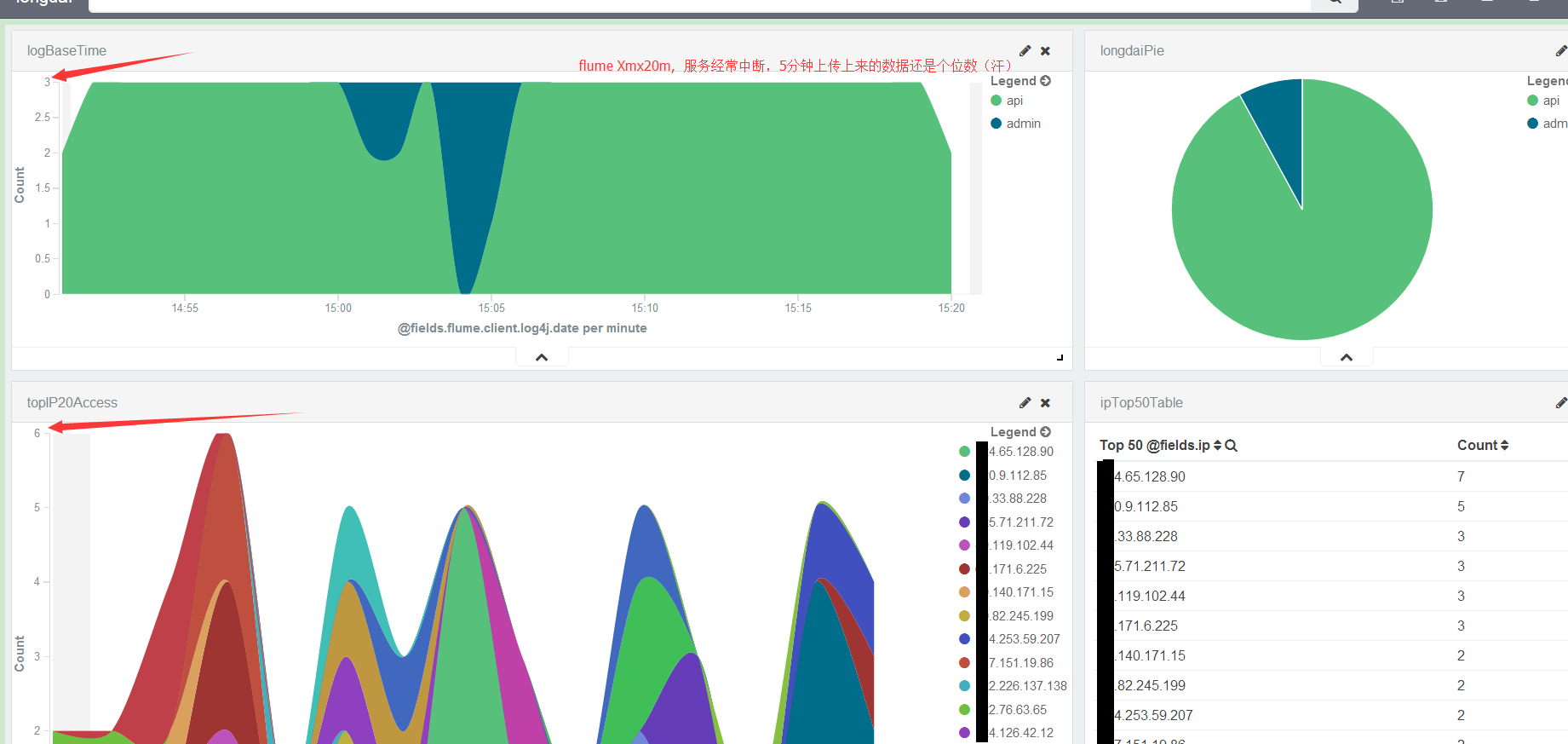Click the logBaseTime panel title
The height and width of the screenshot is (744, 1568).
(x=66, y=51)
